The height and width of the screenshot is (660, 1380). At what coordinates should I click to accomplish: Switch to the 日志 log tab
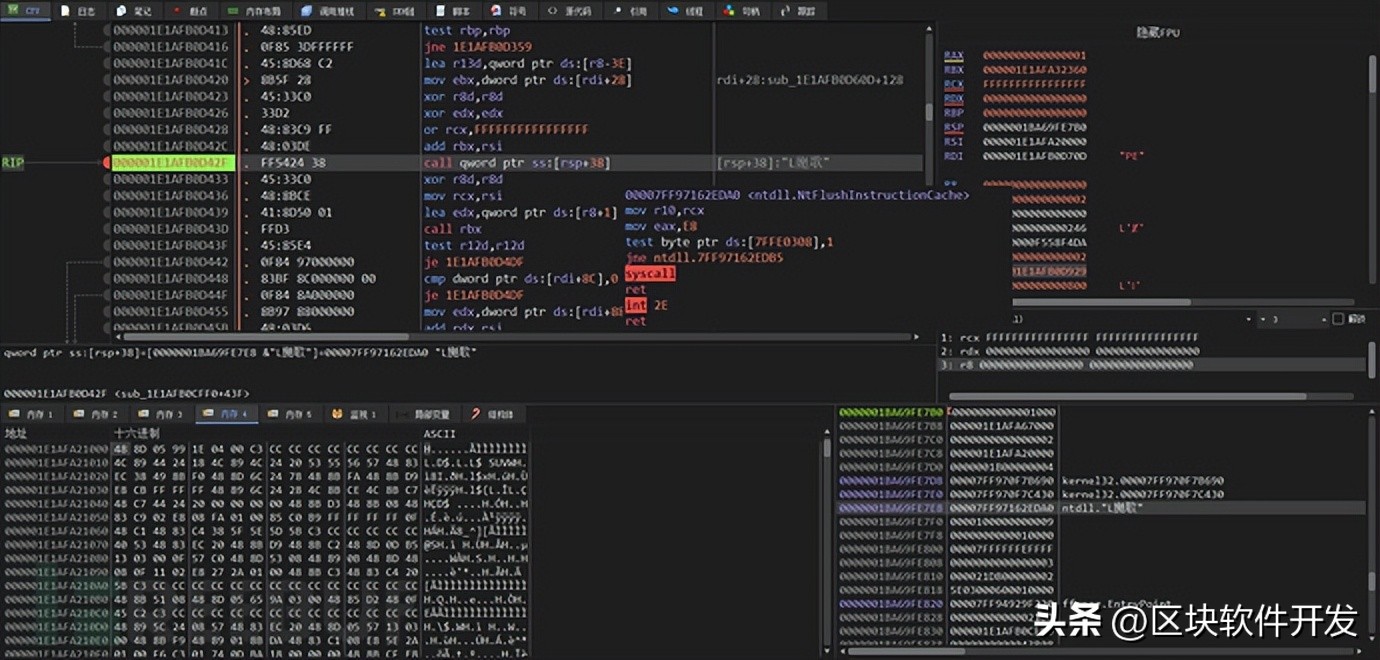(x=81, y=12)
